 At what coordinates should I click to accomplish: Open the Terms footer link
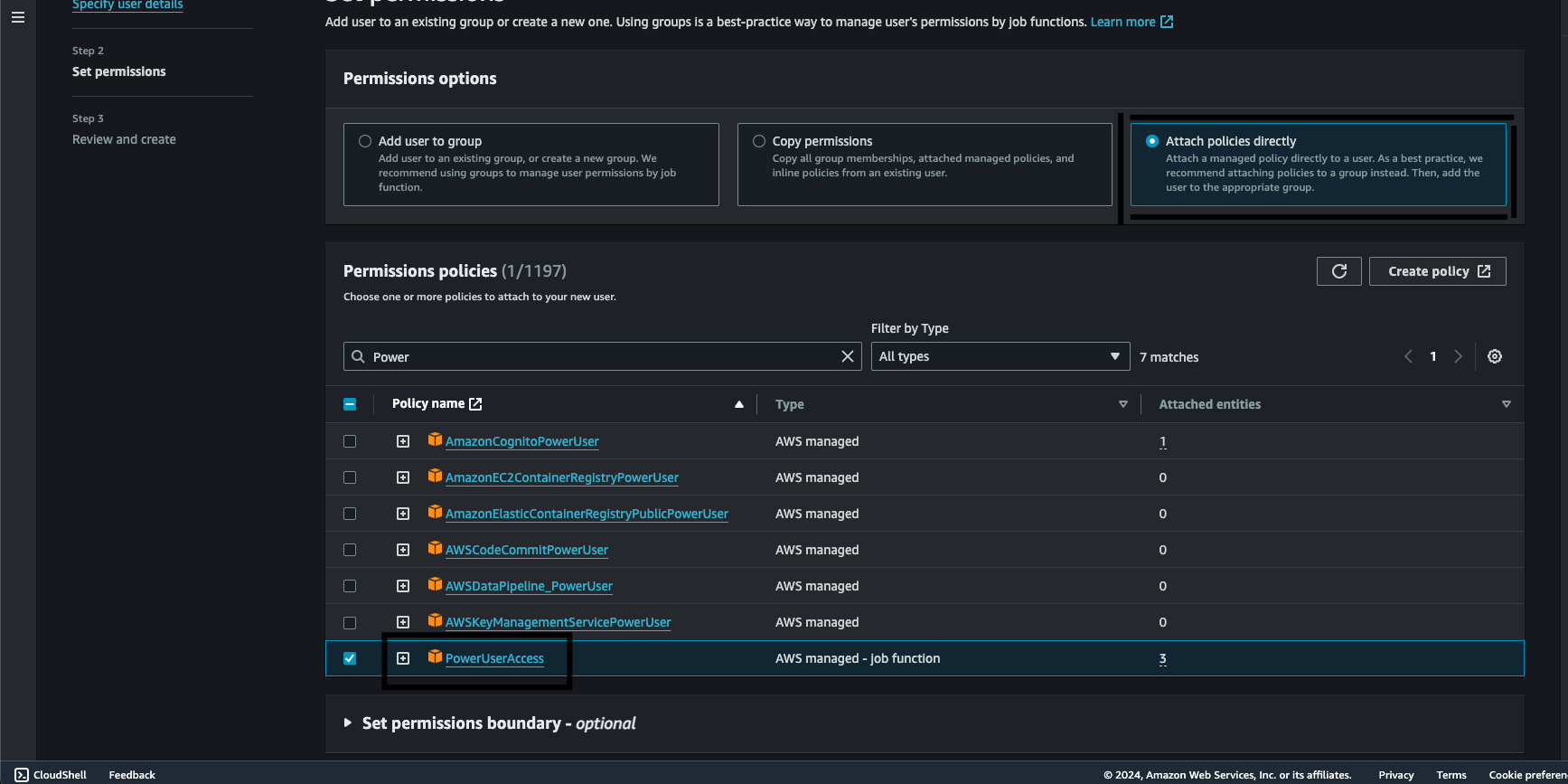(1451, 775)
